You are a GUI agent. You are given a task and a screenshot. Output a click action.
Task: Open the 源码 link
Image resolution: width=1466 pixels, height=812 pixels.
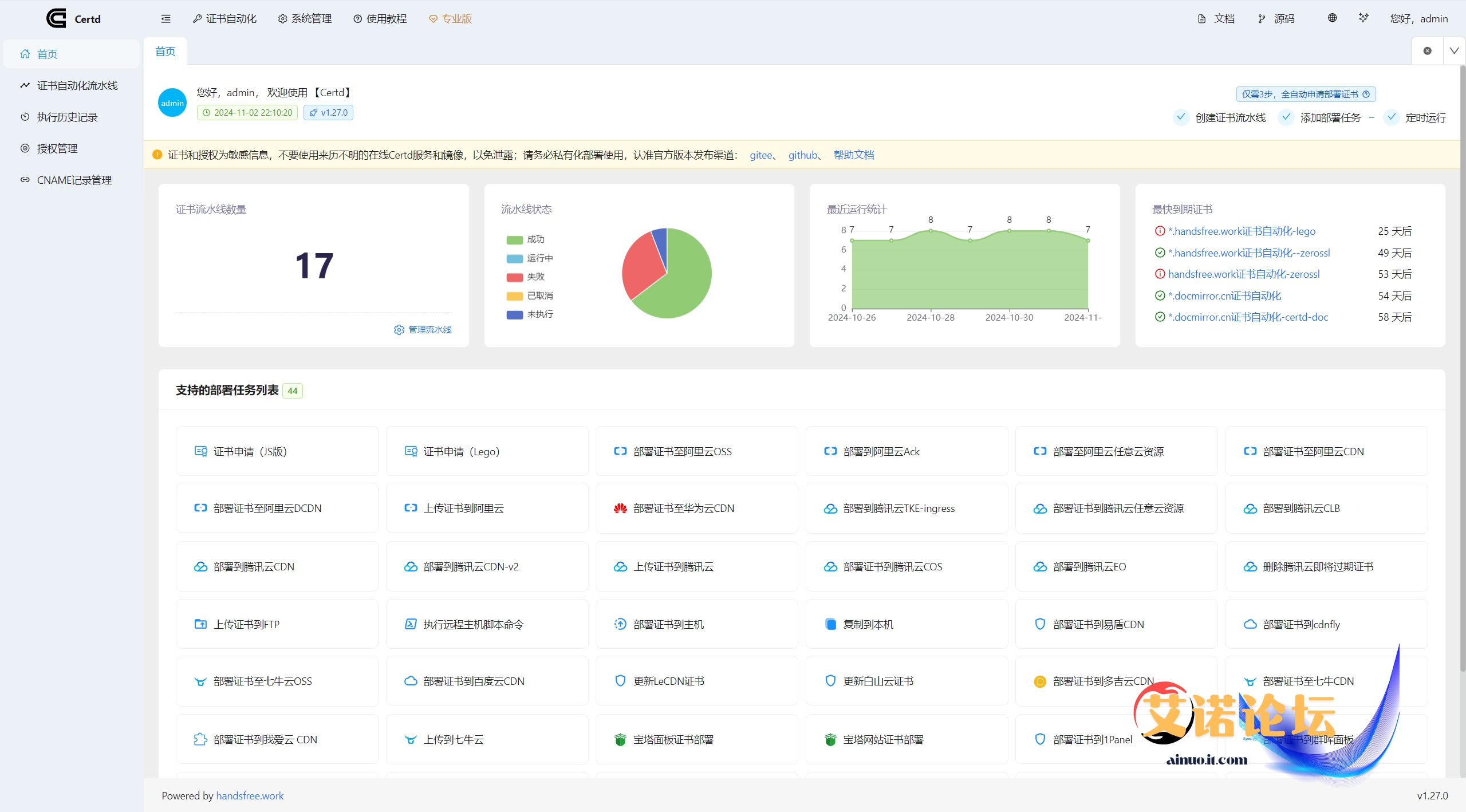(1276, 19)
